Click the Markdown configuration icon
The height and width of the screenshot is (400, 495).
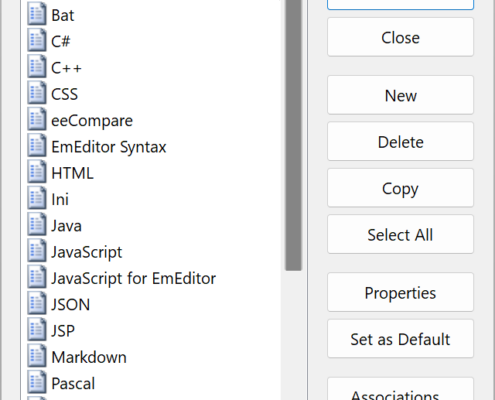point(37,356)
